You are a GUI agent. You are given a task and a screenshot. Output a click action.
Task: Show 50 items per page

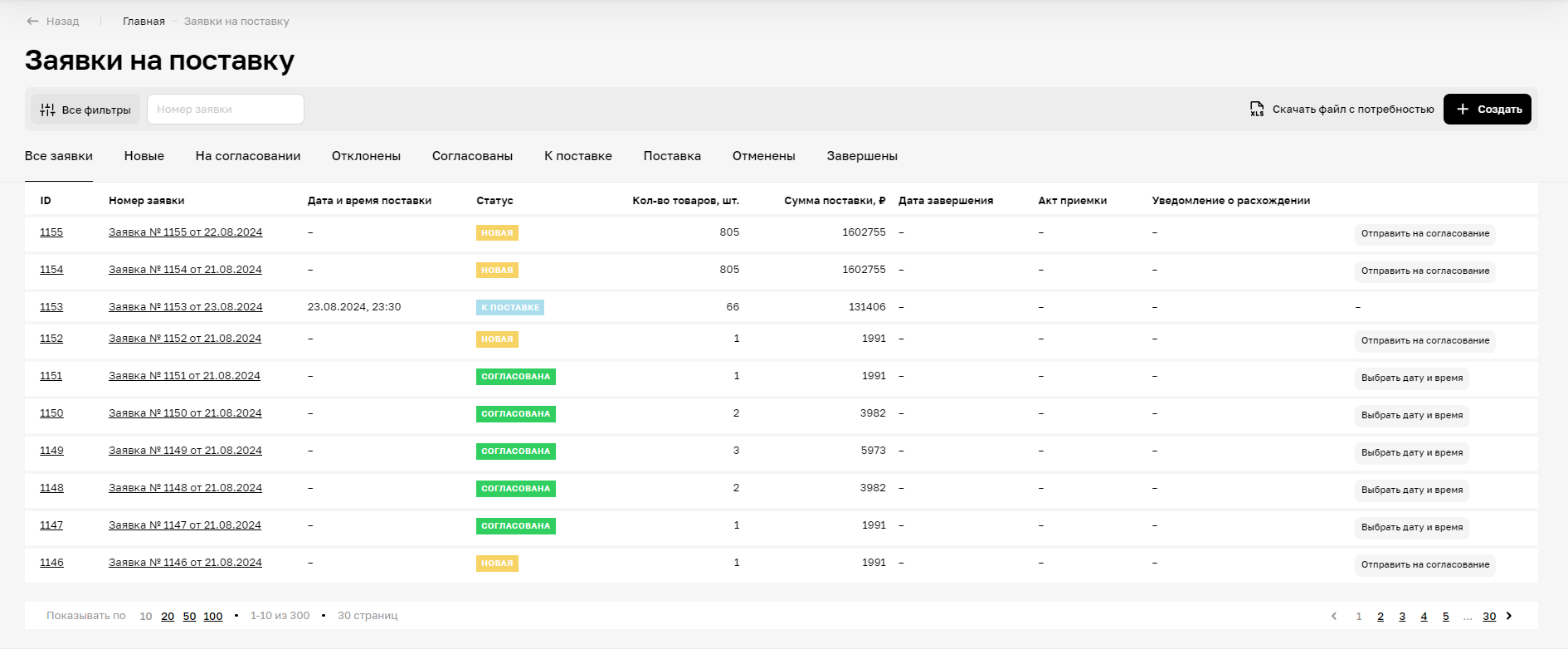pyautogui.click(x=189, y=616)
